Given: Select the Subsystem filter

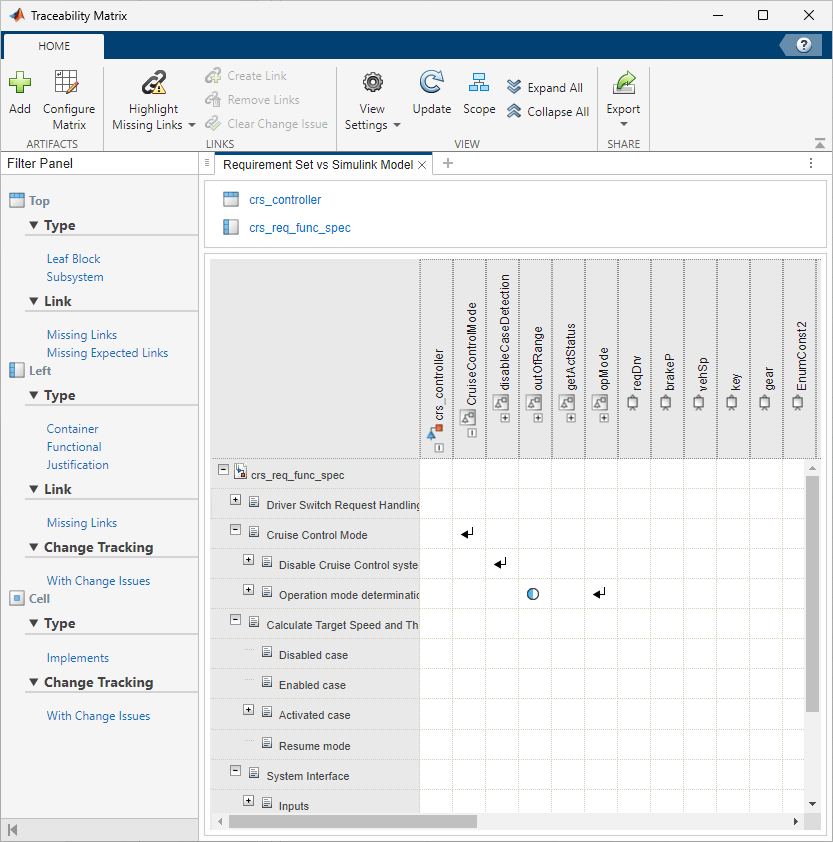Looking at the screenshot, I should pyautogui.click(x=75, y=277).
